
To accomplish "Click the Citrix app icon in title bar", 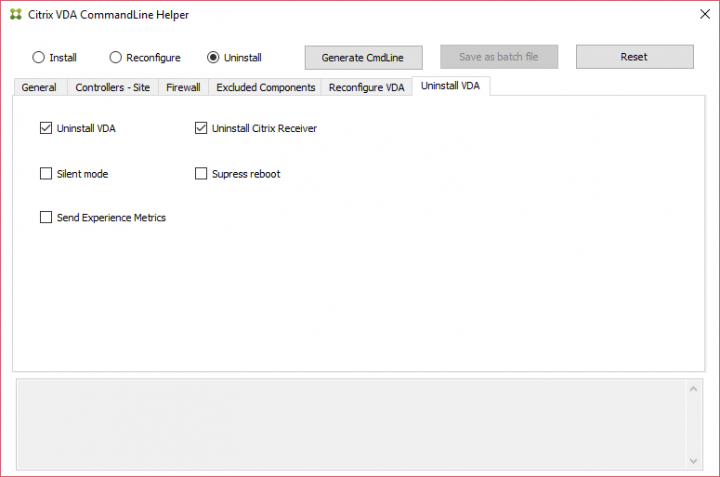I will tap(14, 15).
